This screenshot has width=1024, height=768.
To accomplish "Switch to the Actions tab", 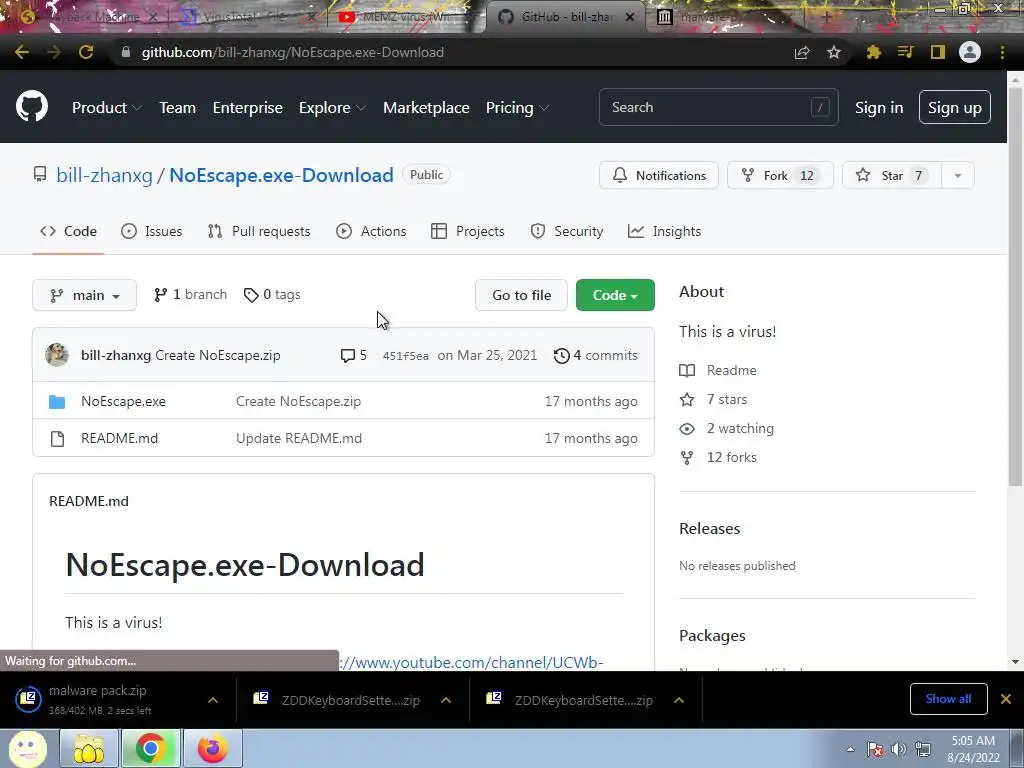I will coord(371,231).
